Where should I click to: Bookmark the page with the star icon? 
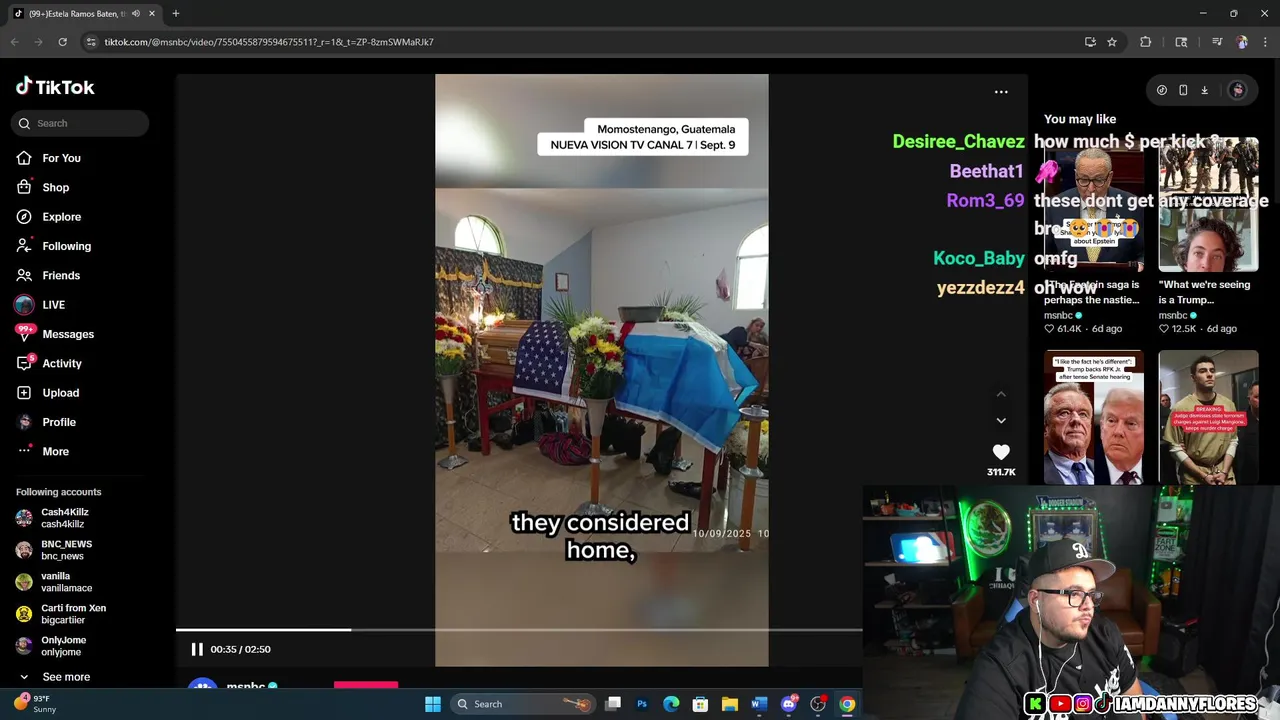[1112, 42]
